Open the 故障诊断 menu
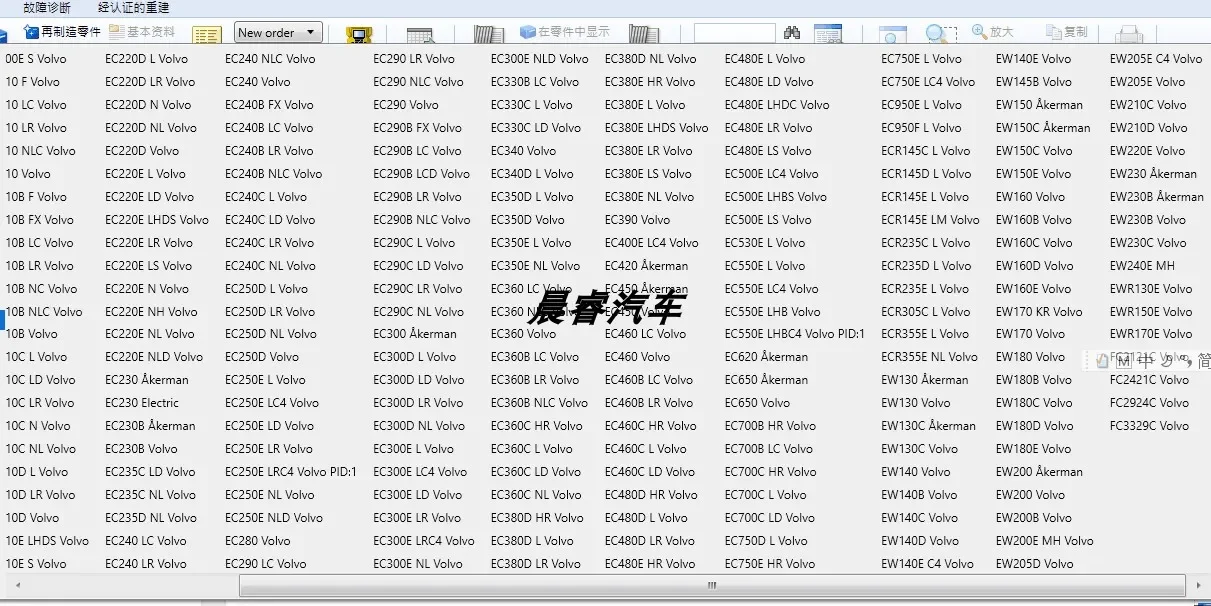 pos(47,7)
